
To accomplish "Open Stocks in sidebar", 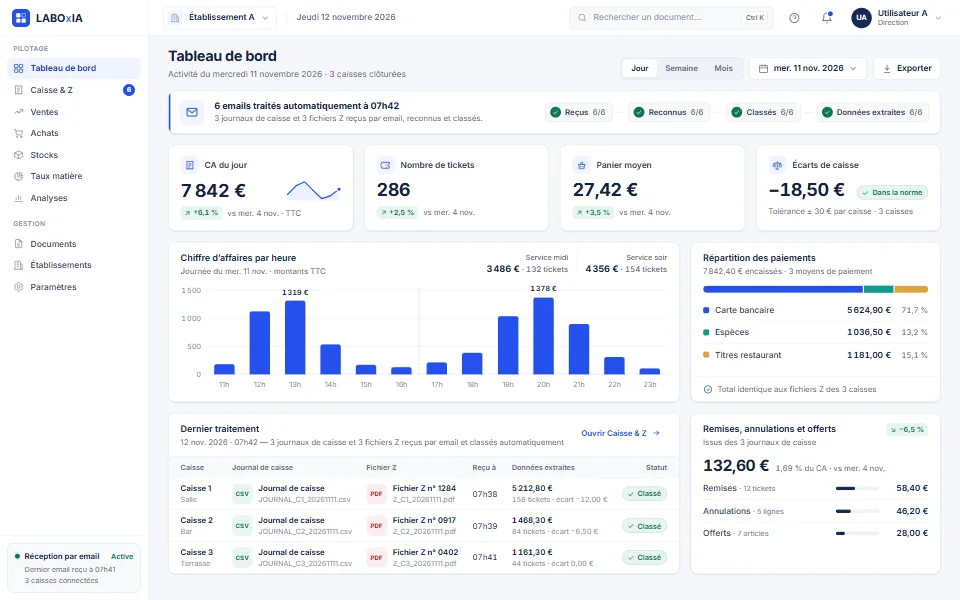I will click(74, 155).
